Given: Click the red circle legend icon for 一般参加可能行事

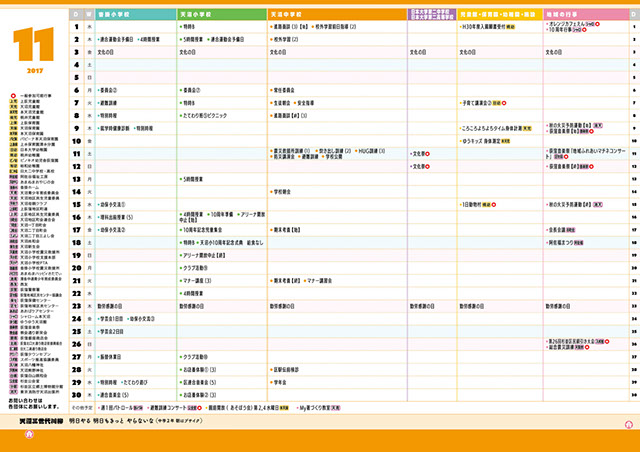Looking at the screenshot, I should pyautogui.click(x=13, y=96).
